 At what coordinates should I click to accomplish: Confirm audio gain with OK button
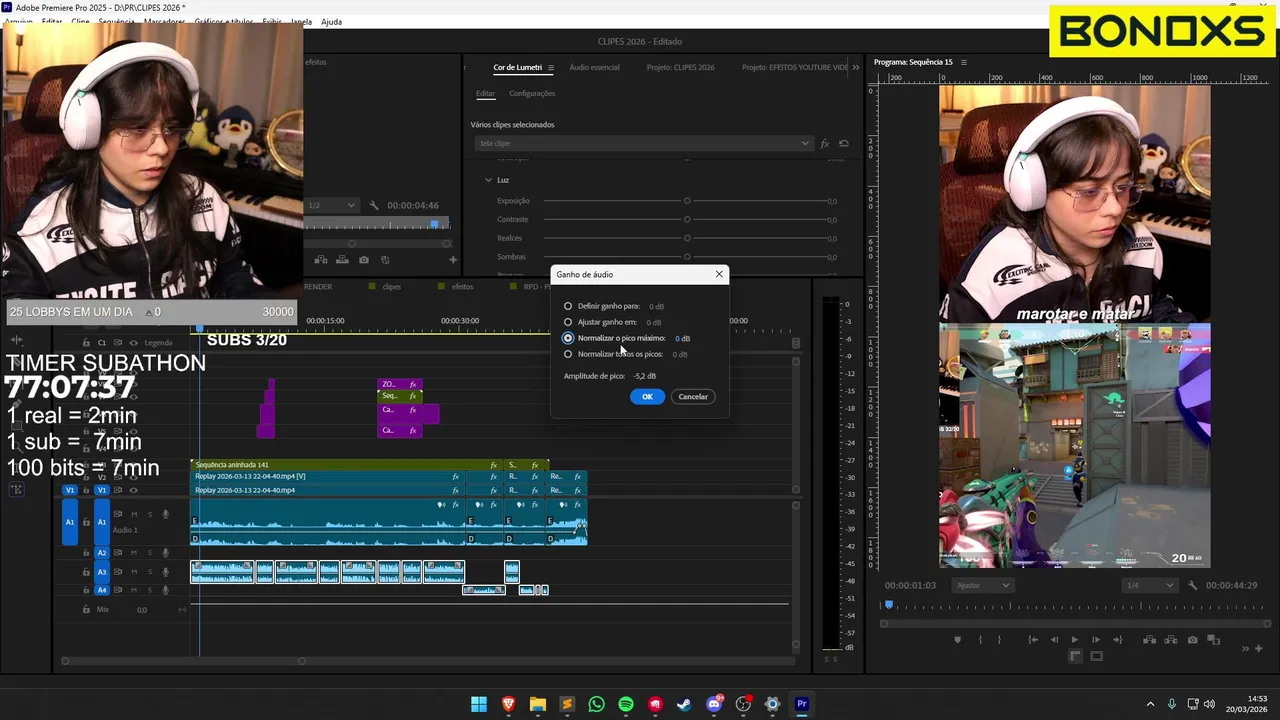647,397
